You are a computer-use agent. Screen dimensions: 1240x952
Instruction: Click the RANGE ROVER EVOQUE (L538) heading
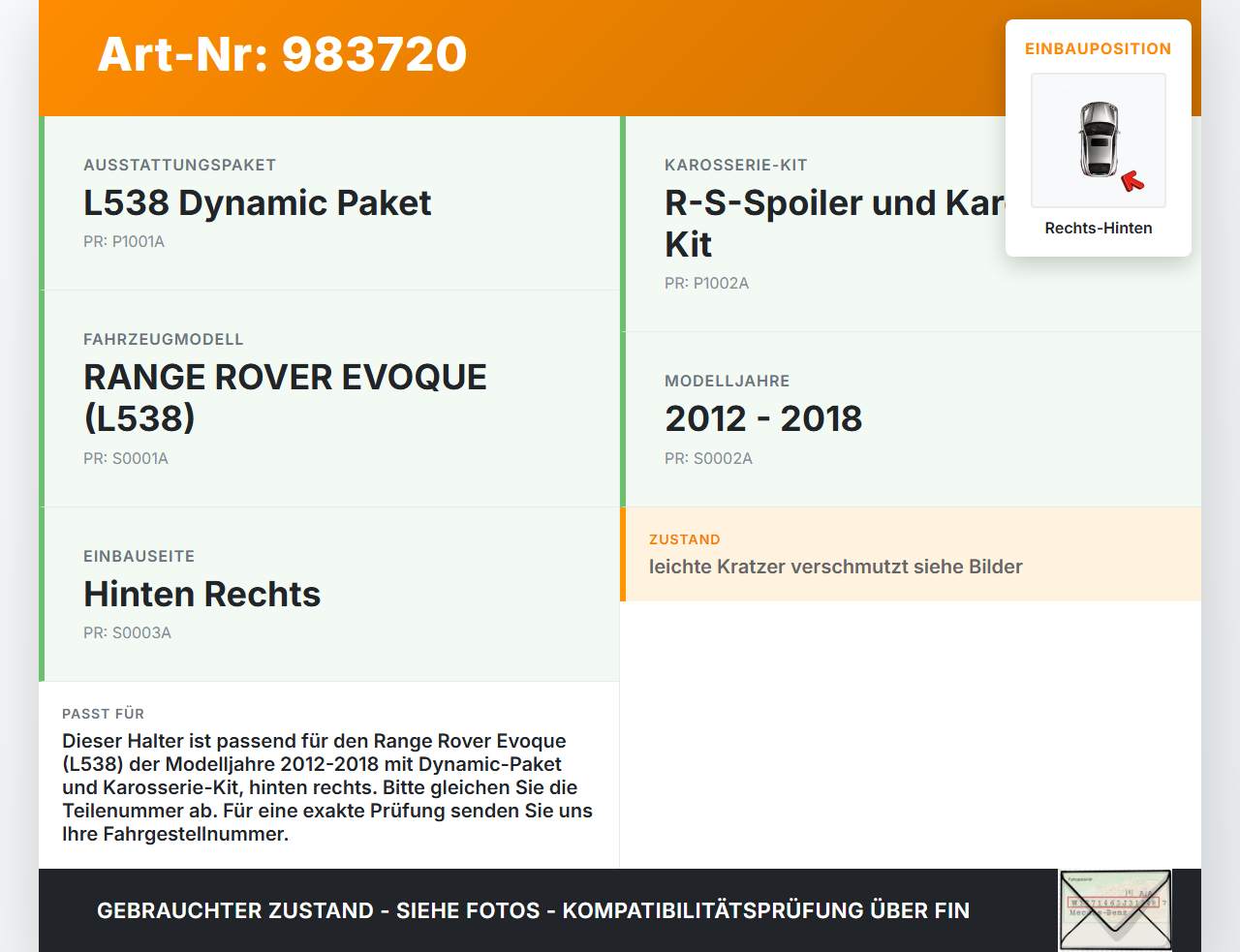[286, 397]
